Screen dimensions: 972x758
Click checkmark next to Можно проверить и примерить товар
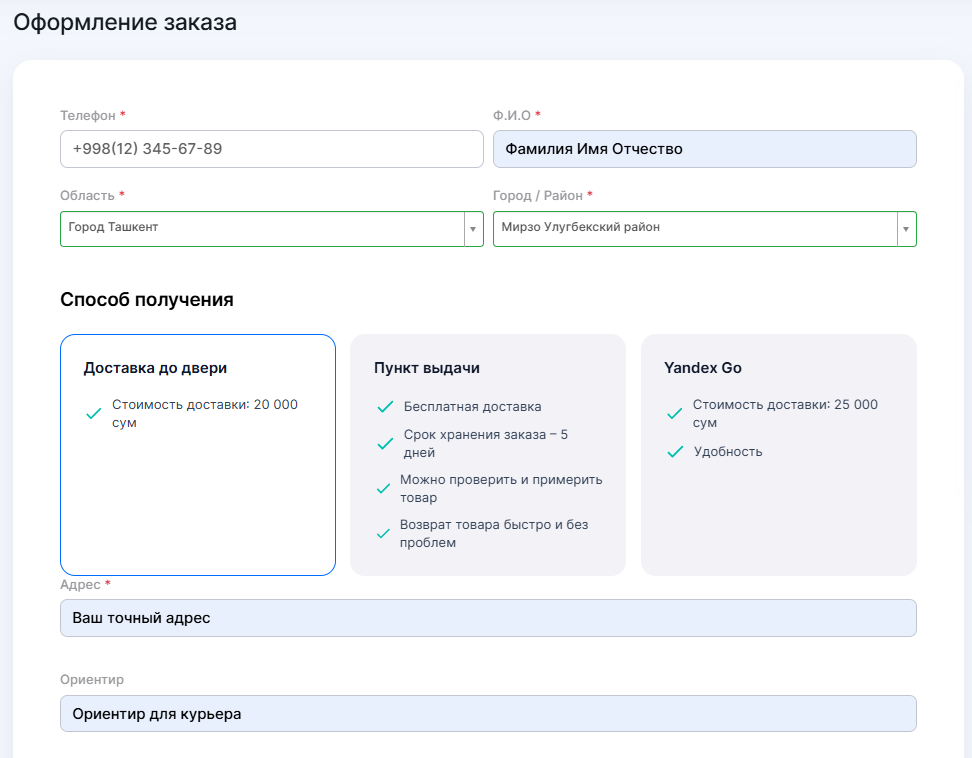(383, 488)
